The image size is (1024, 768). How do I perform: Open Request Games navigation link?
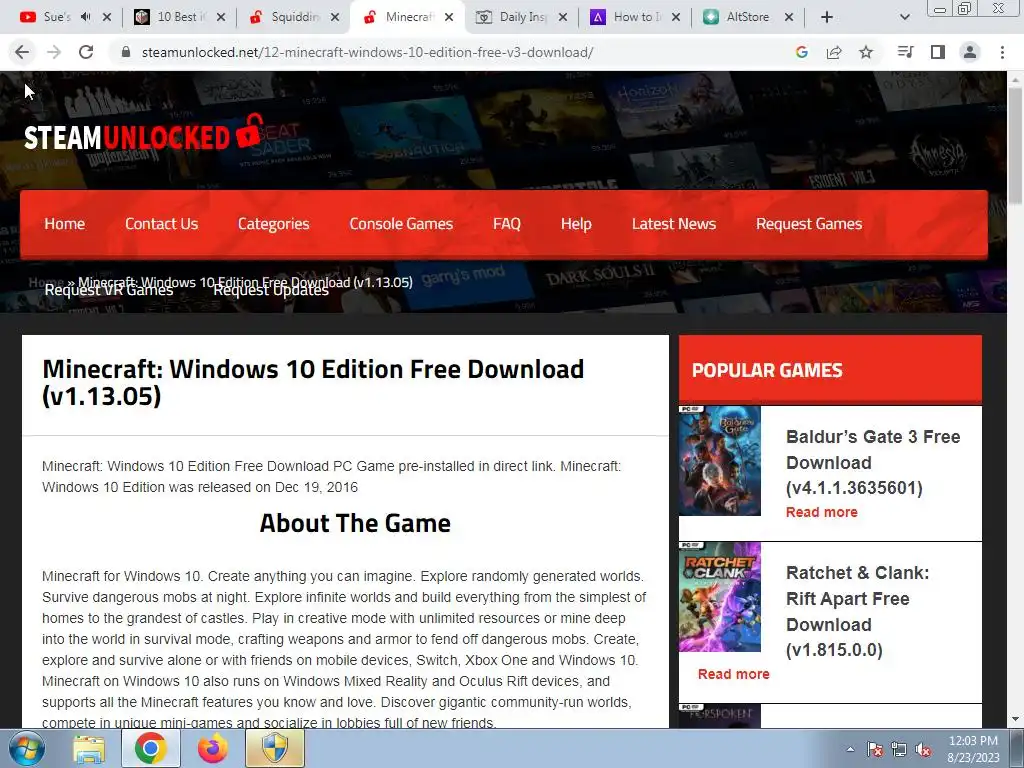(x=809, y=224)
